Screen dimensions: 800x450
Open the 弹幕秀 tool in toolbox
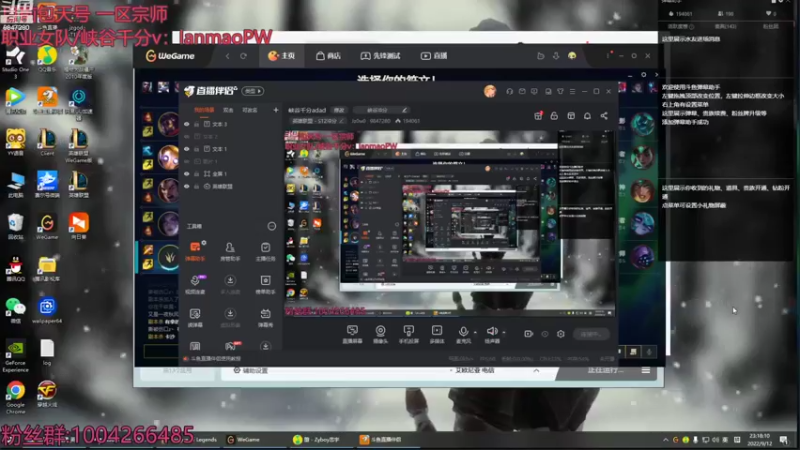coord(265,317)
